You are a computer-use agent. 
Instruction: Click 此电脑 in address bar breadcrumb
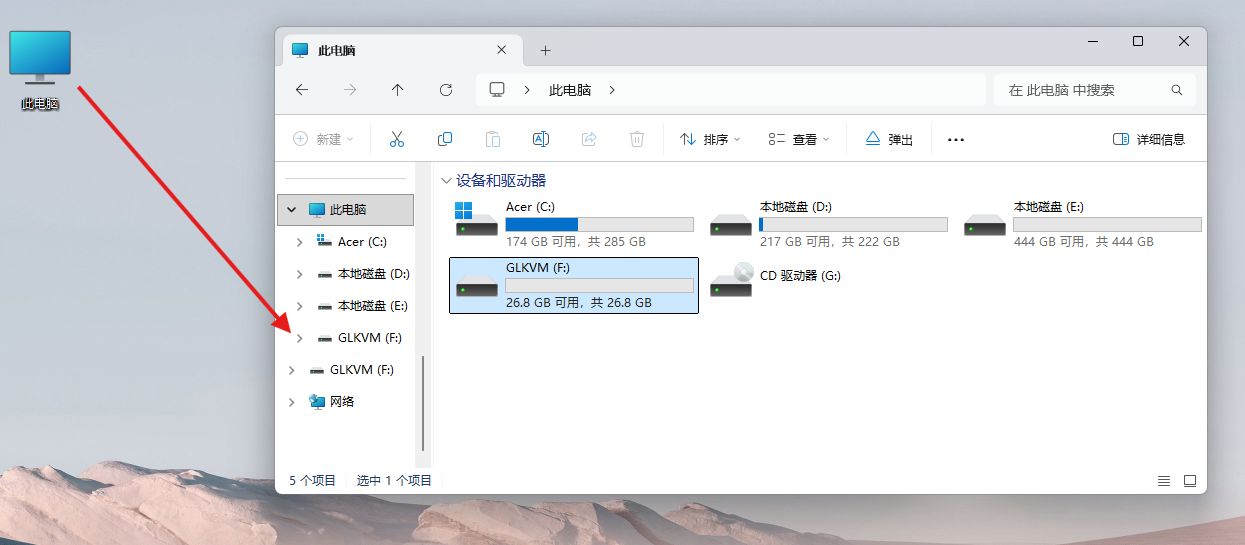pyautogui.click(x=570, y=90)
